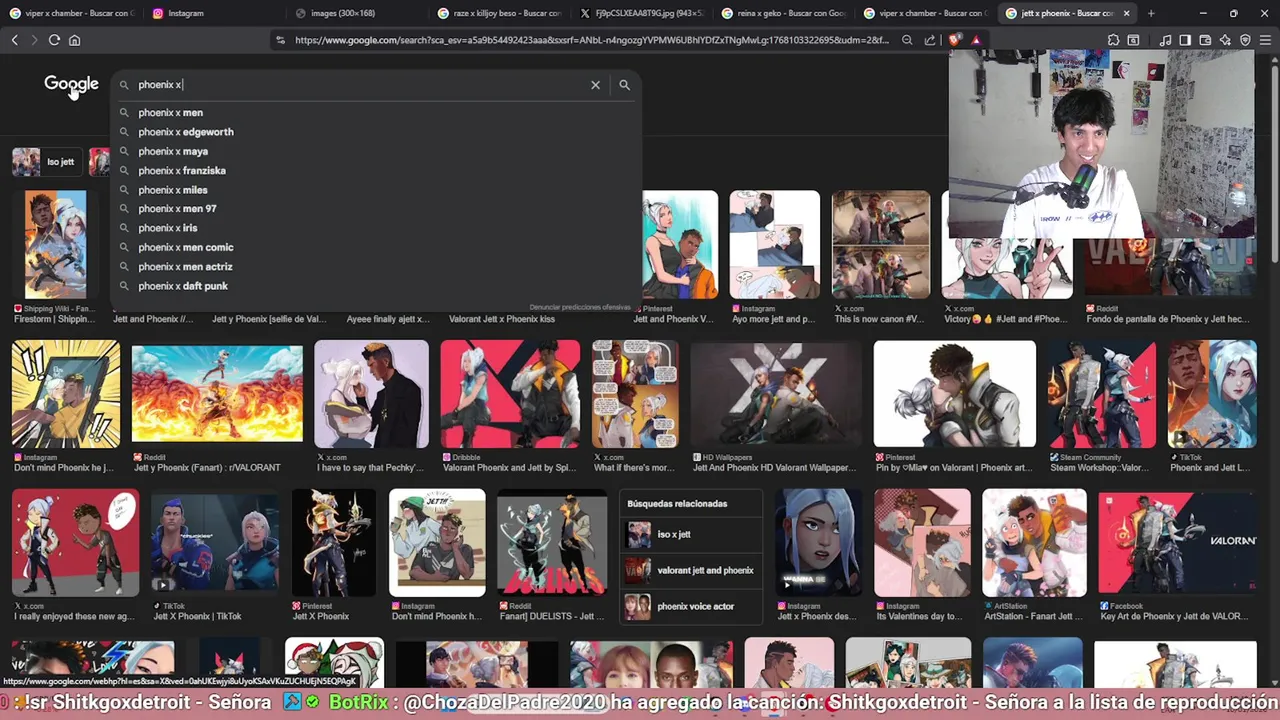The height and width of the screenshot is (720, 1280).
Task: Open Its Valentines day Instagram image
Action: tap(922, 542)
